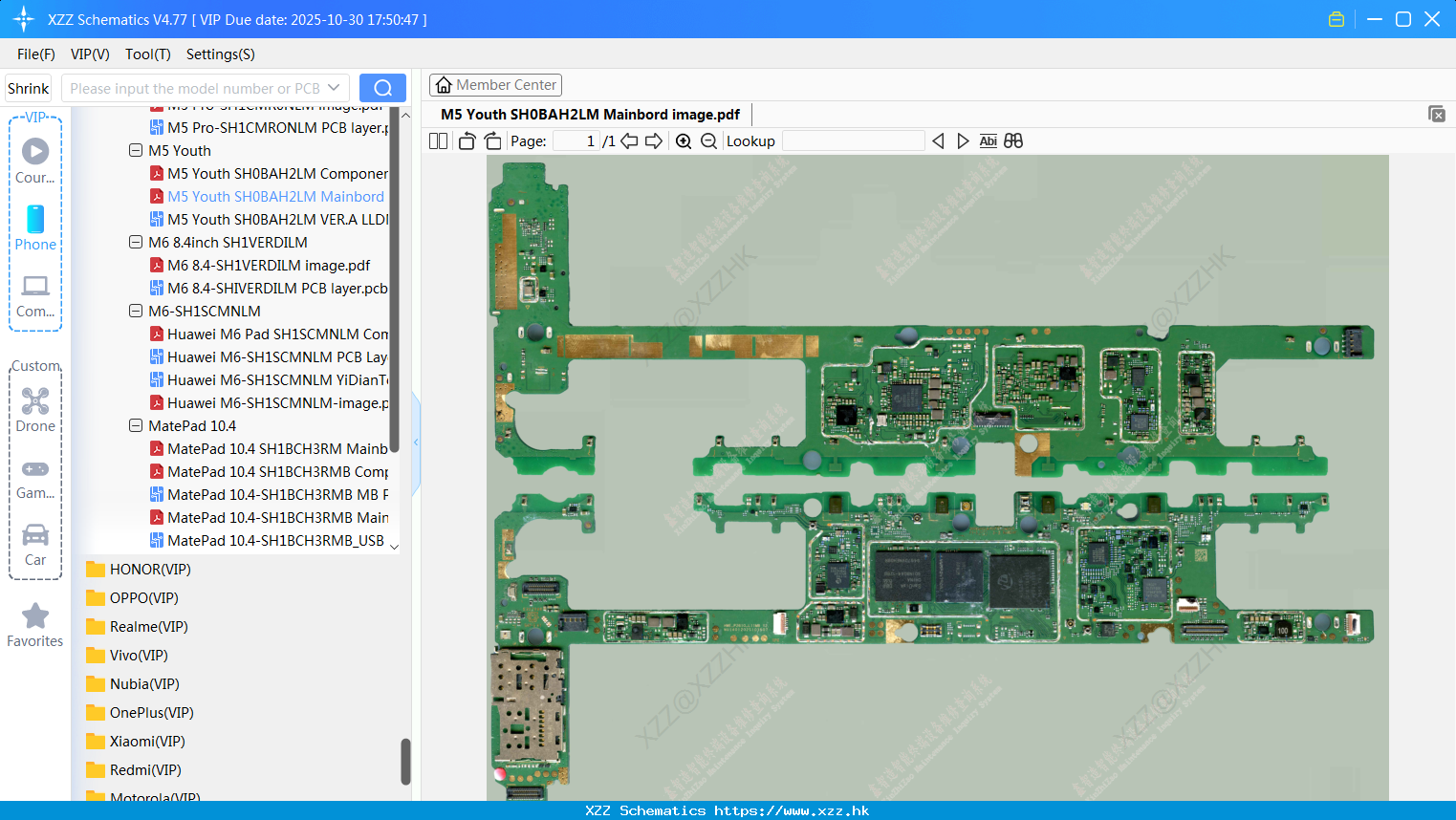
Task: Open Huawei M6-SH1SCMNLM-image.pdf file
Action: coord(269,403)
